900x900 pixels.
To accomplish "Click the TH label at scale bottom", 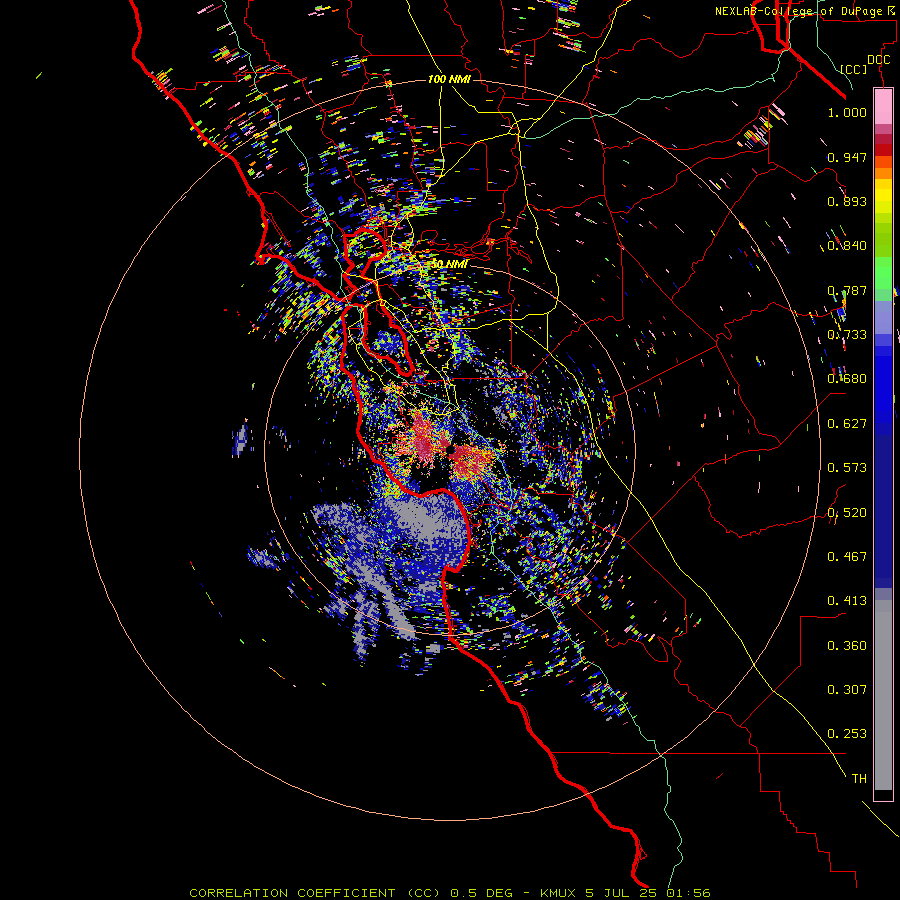I will (x=859, y=779).
